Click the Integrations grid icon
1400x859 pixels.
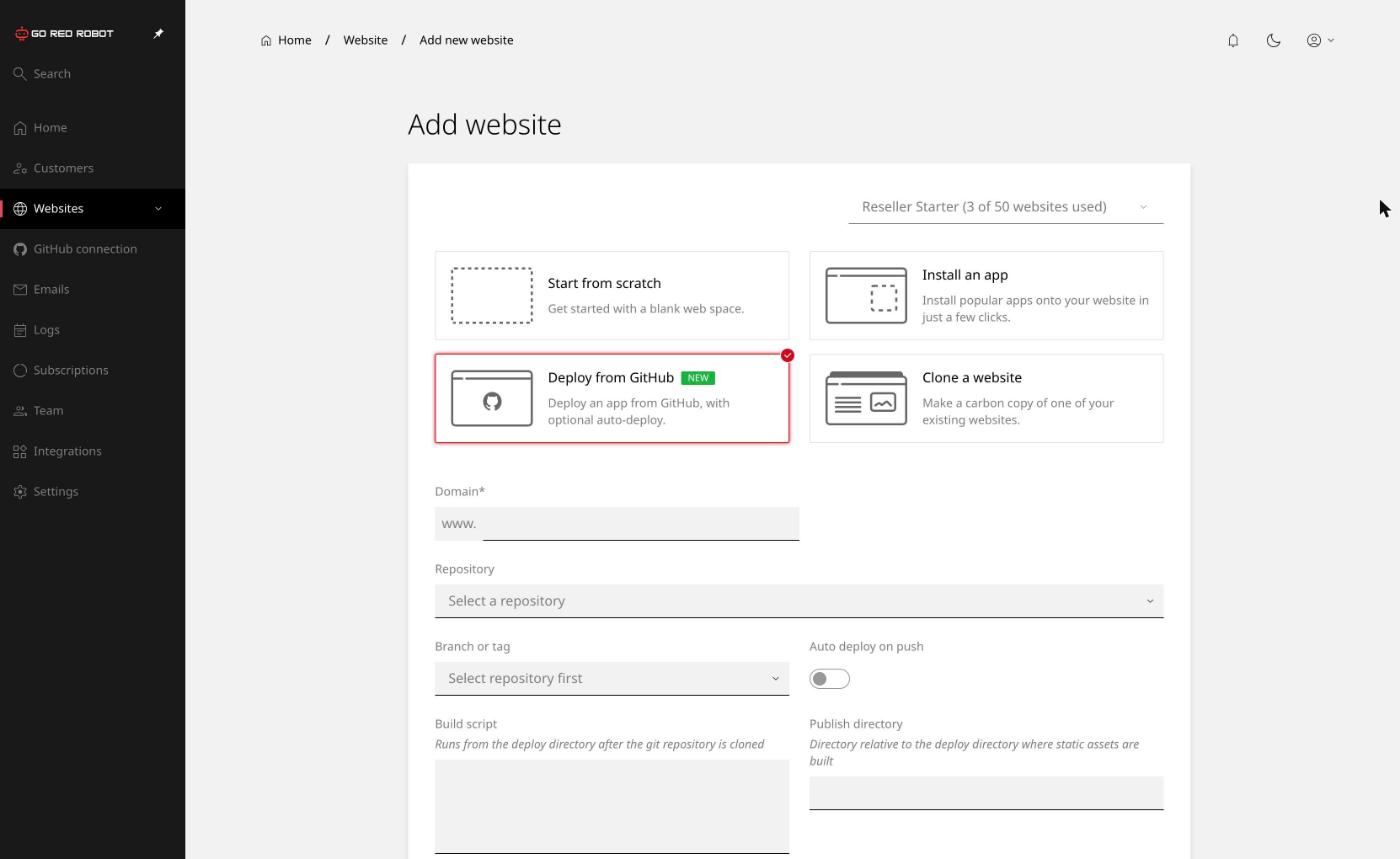[x=20, y=451]
